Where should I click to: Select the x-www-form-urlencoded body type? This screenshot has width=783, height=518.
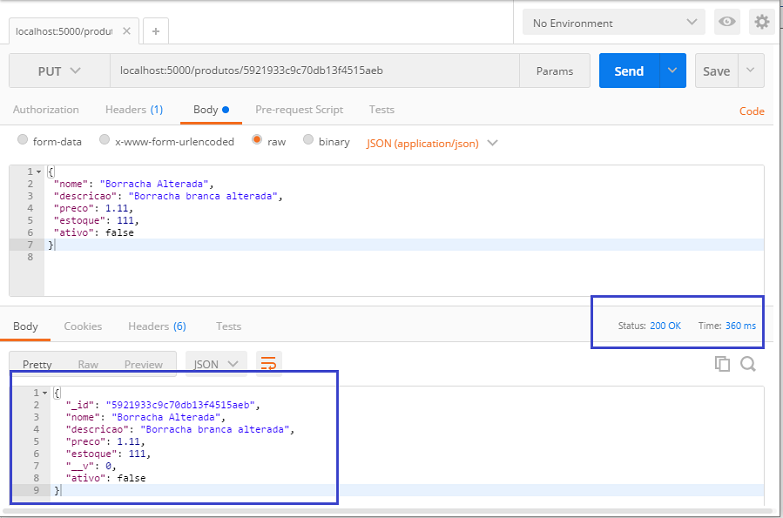coord(104,139)
